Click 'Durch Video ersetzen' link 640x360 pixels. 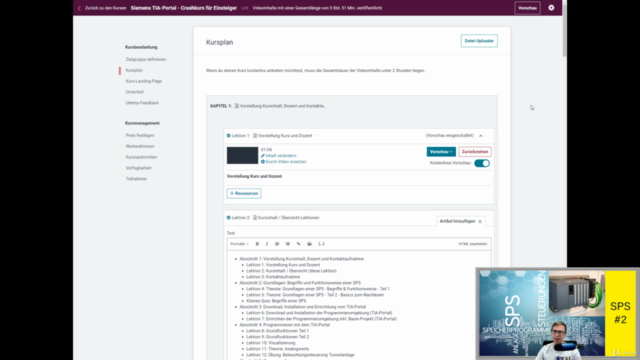tap(283, 162)
